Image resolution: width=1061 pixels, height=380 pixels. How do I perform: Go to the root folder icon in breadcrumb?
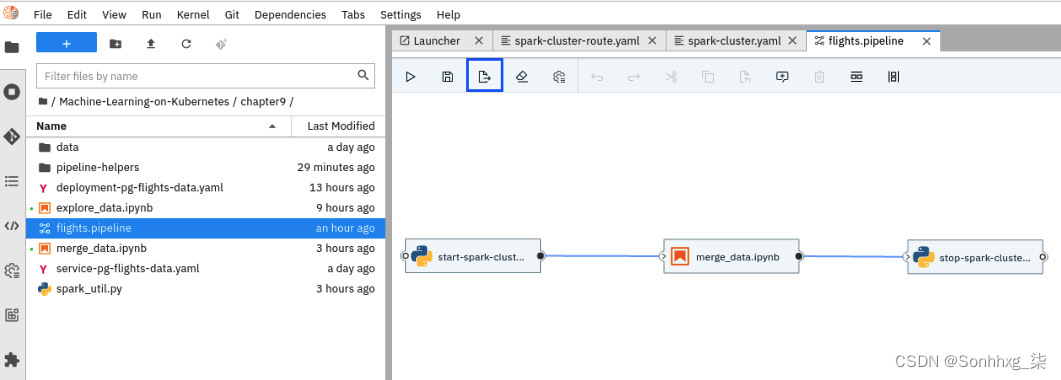(x=43, y=101)
